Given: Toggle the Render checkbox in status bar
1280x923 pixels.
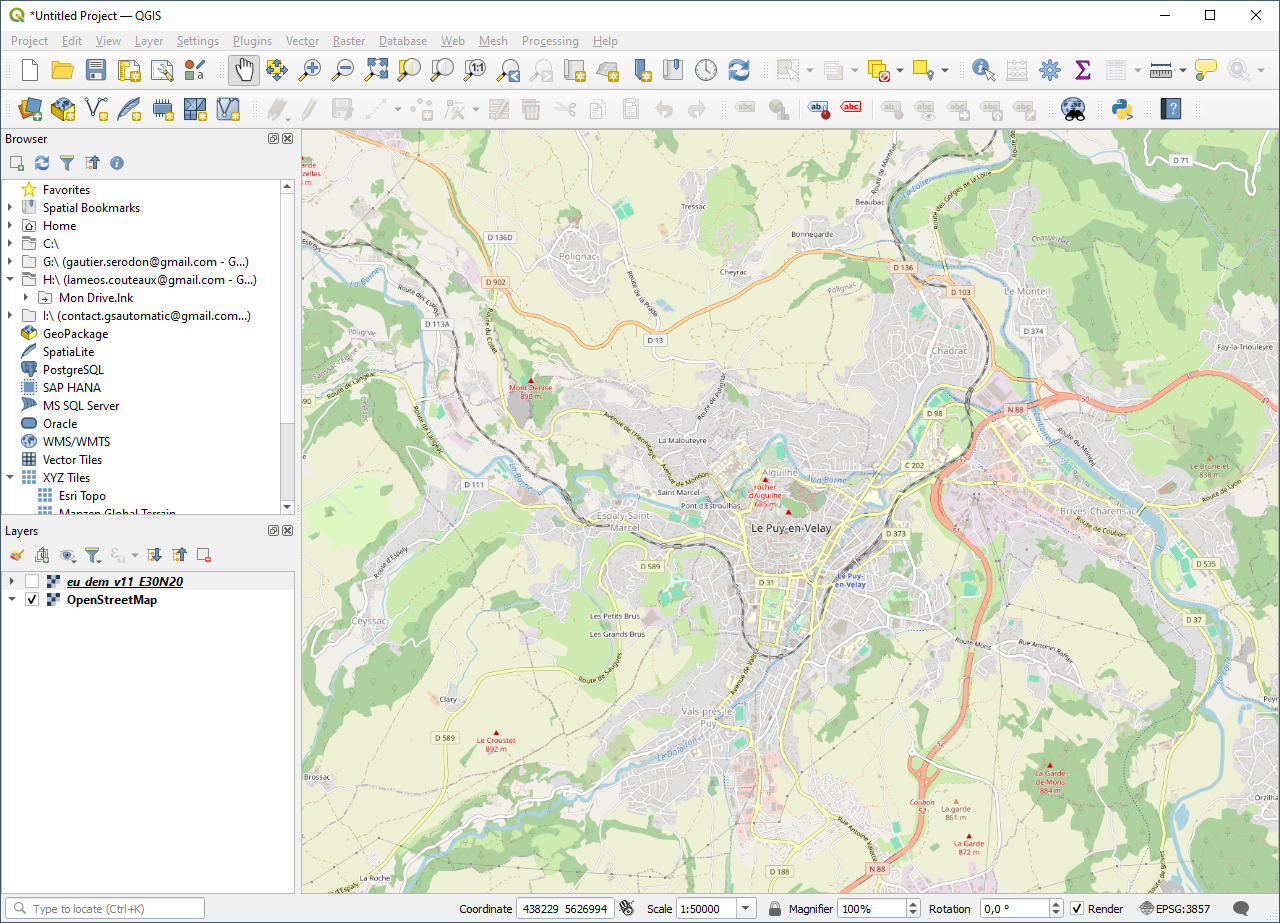Looking at the screenshot, I should [x=1077, y=908].
